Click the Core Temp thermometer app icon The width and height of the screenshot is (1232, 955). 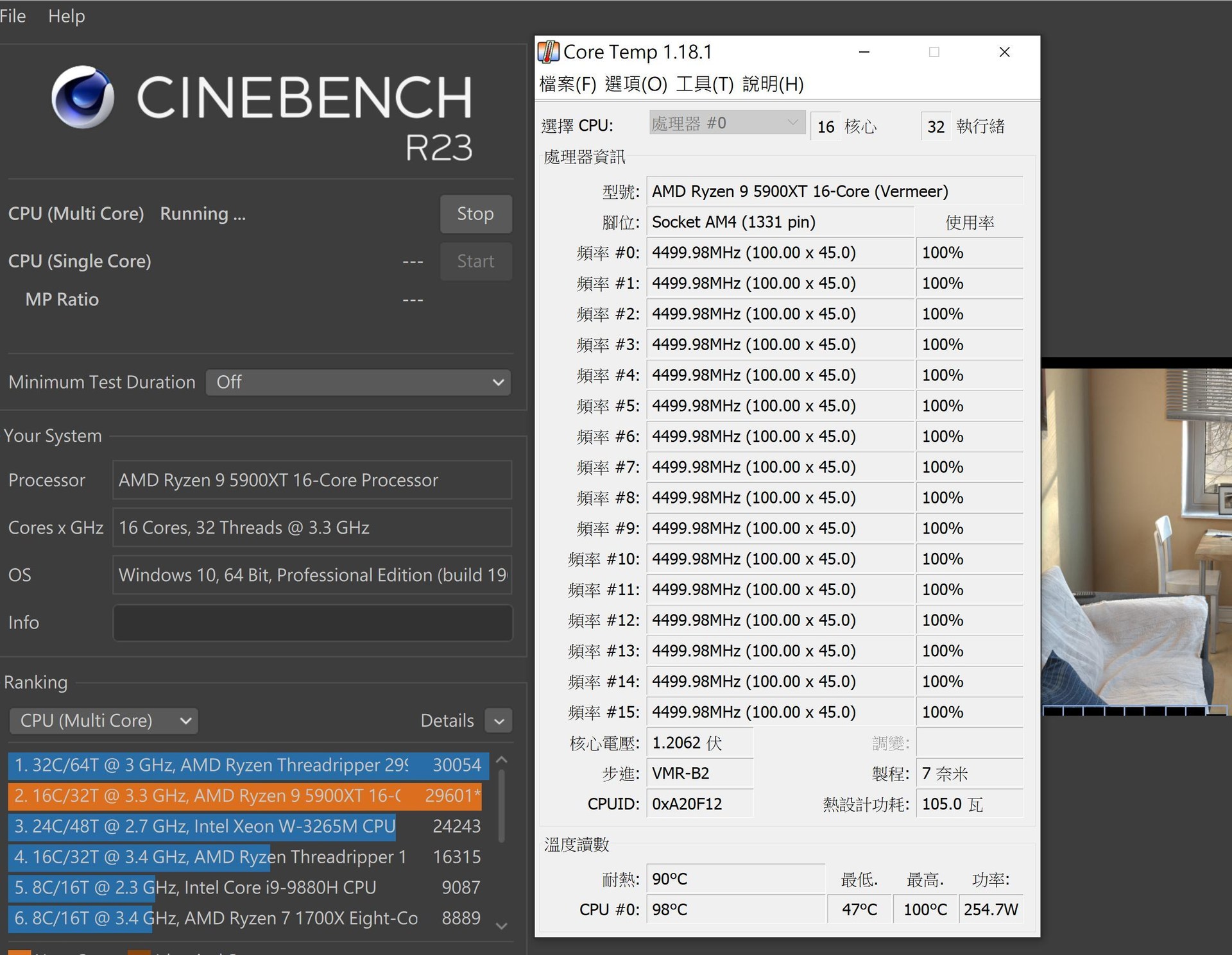tap(548, 52)
